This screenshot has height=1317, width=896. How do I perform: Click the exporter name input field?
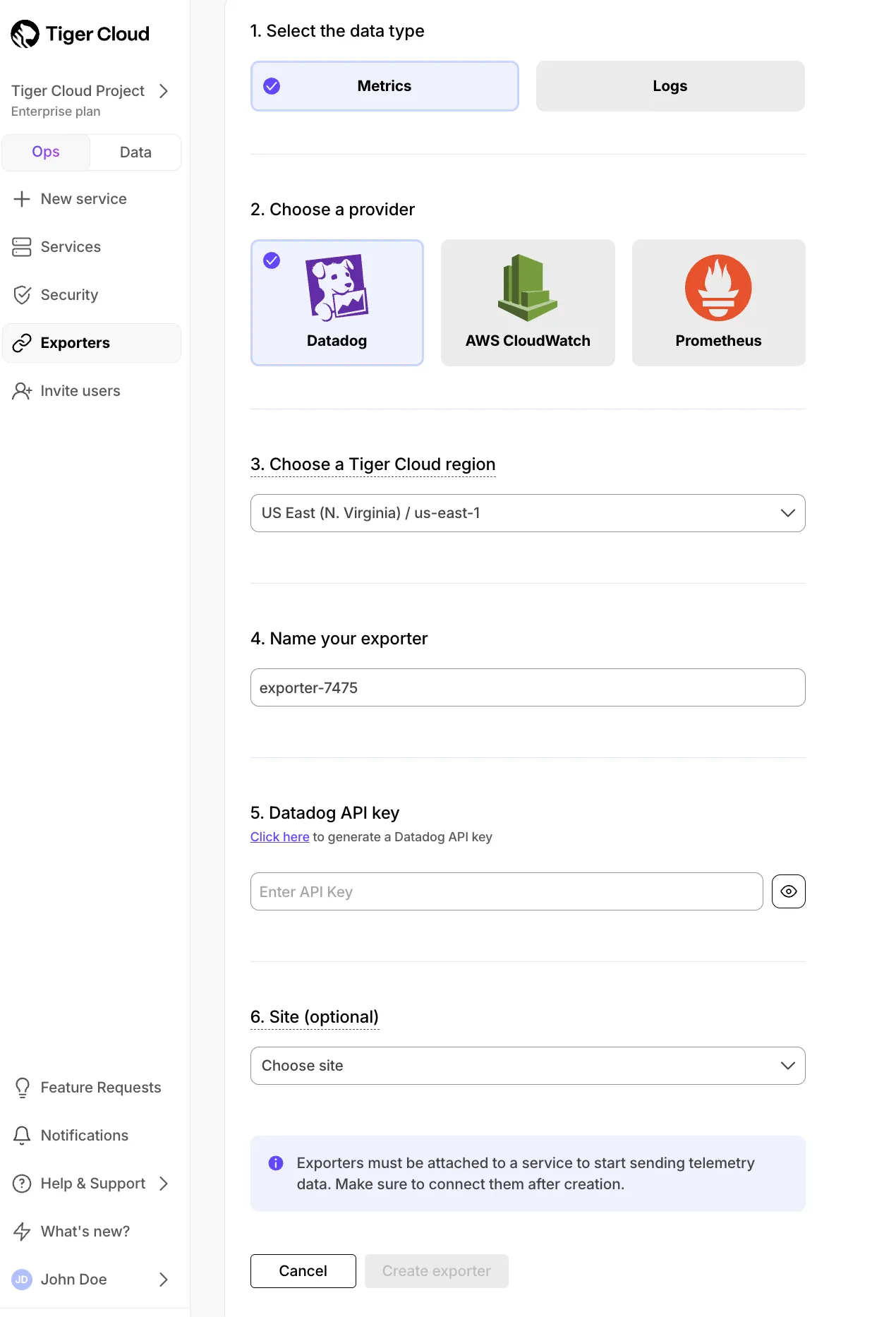tap(528, 687)
